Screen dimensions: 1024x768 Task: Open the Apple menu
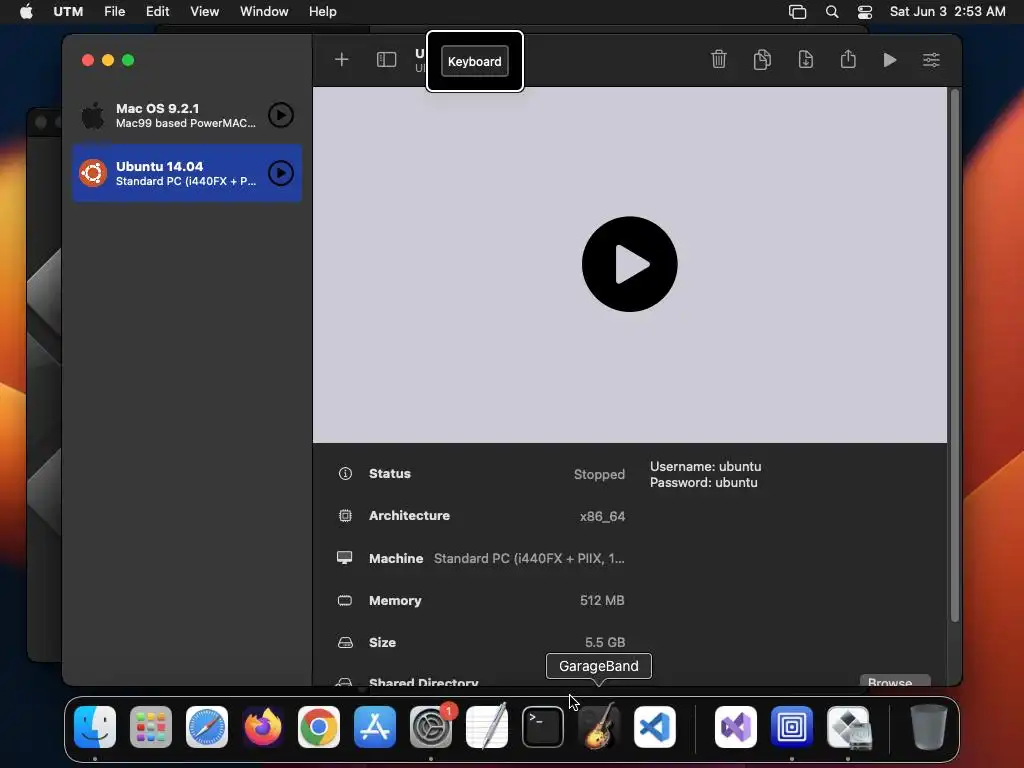(x=26, y=12)
